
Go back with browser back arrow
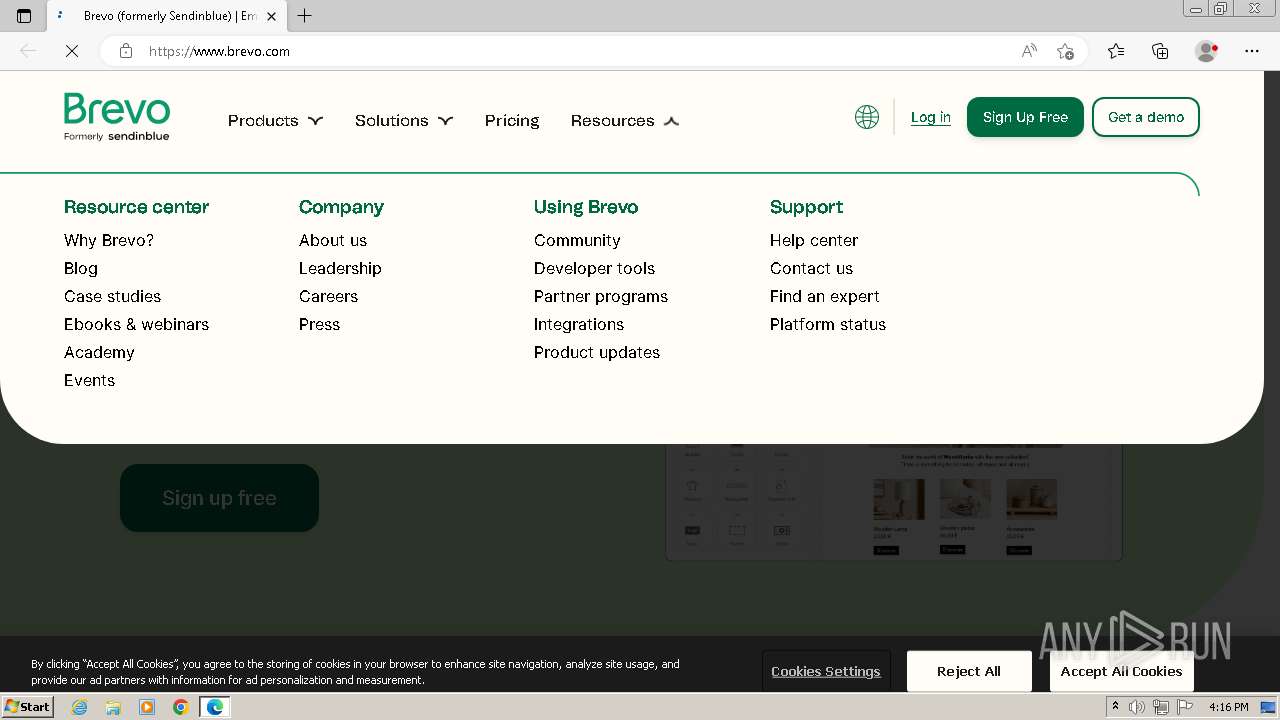tap(28, 51)
